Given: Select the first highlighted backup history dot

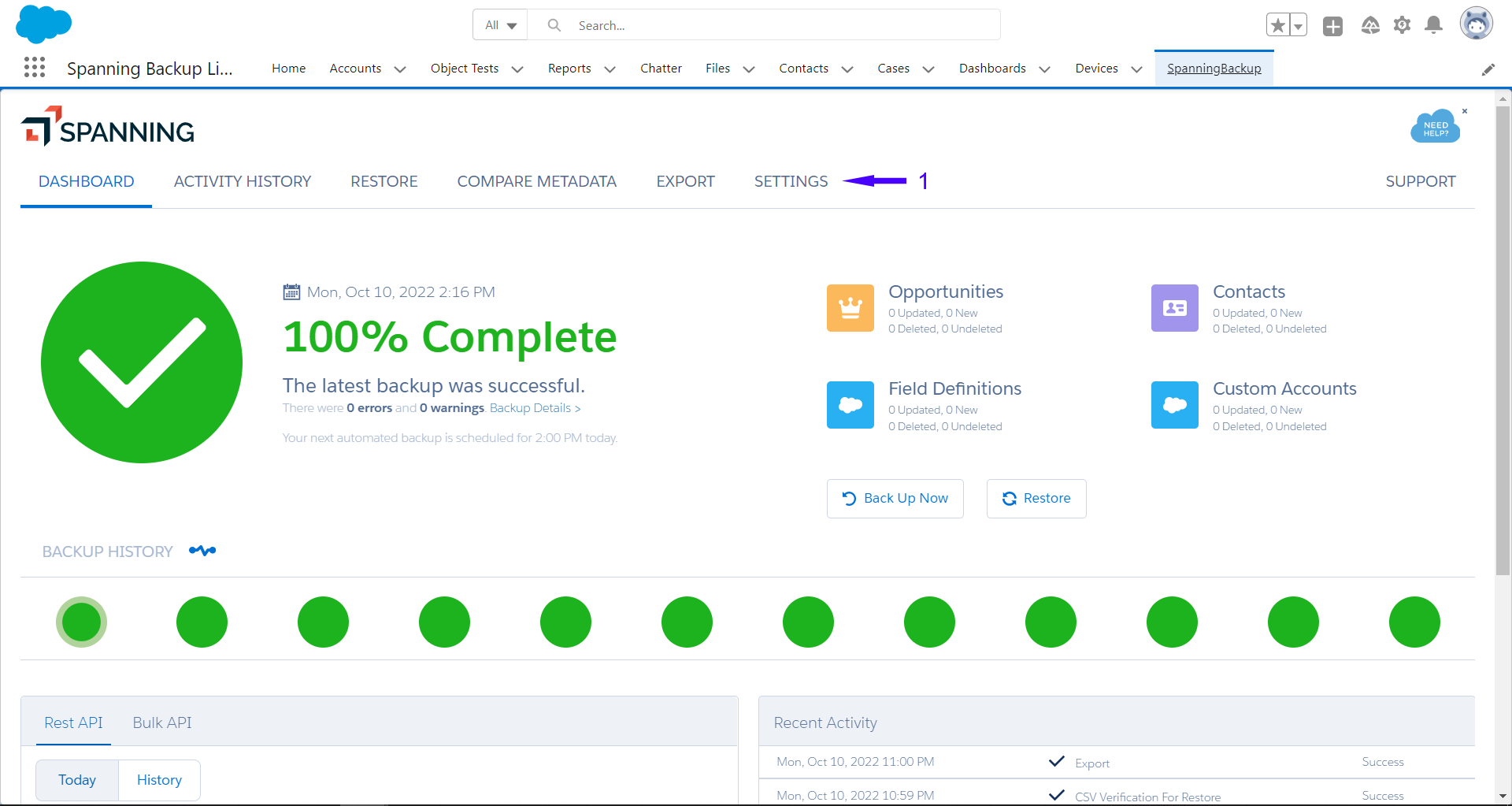Looking at the screenshot, I should (x=81, y=622).
